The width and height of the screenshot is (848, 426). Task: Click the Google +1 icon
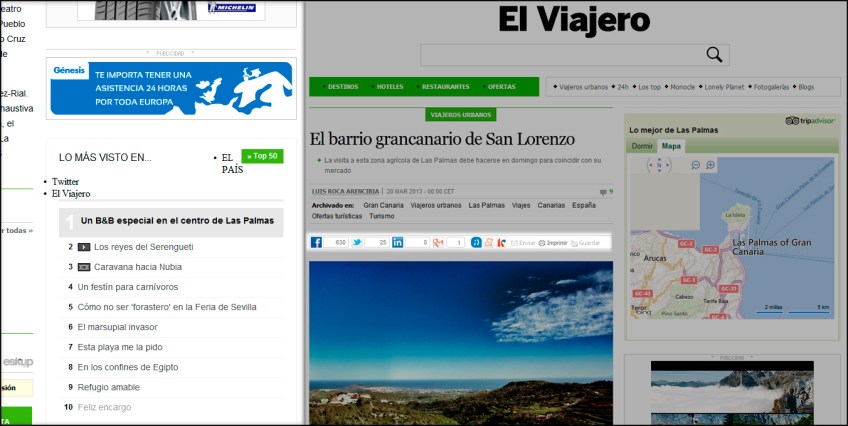(437, 243)
